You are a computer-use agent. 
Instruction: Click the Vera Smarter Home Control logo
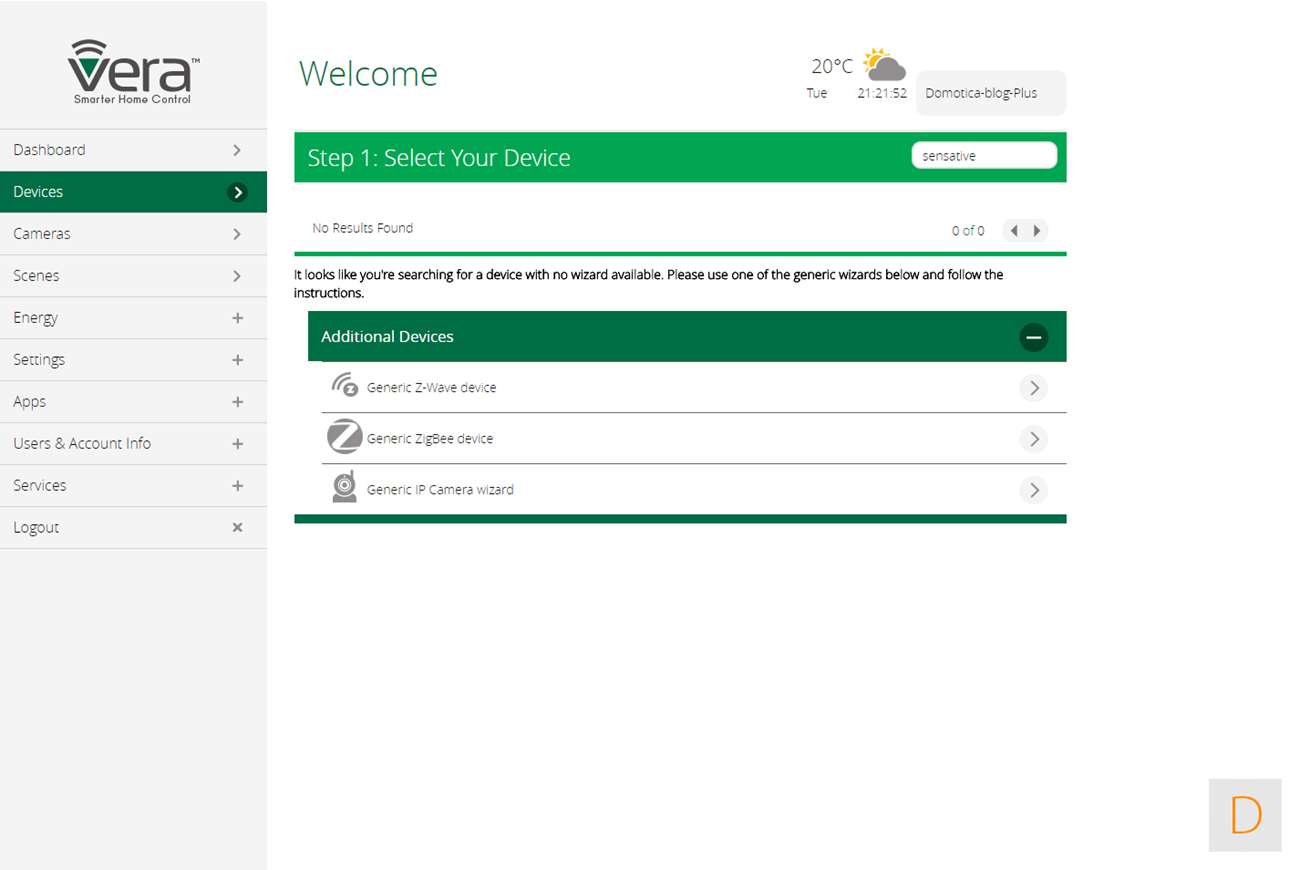coord(133,70)
